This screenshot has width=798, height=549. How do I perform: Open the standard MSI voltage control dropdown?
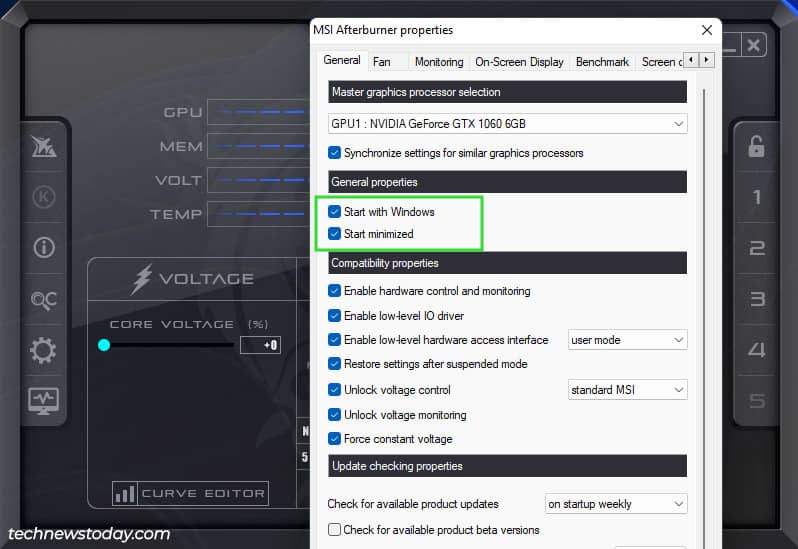[x=628, y=390]
